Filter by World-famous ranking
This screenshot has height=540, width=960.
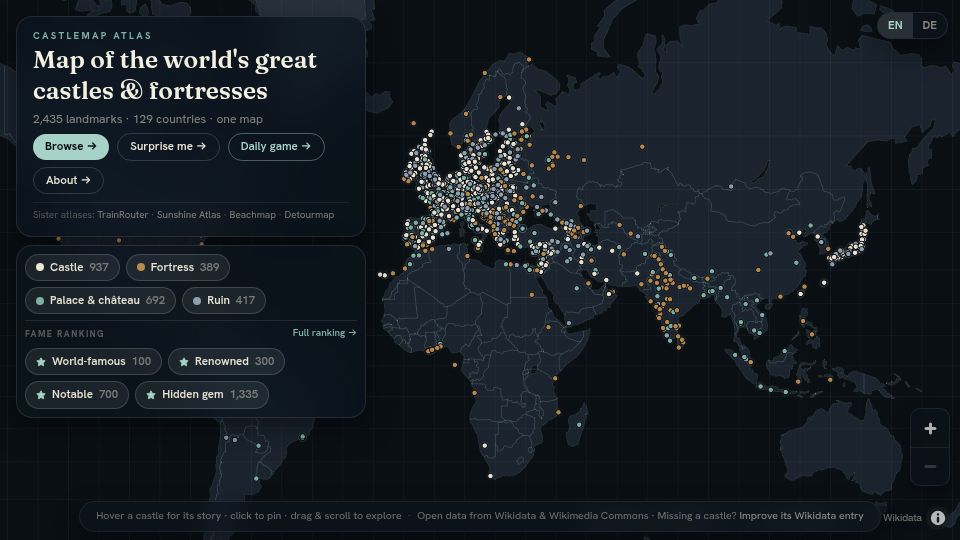(x=93, y=361)
